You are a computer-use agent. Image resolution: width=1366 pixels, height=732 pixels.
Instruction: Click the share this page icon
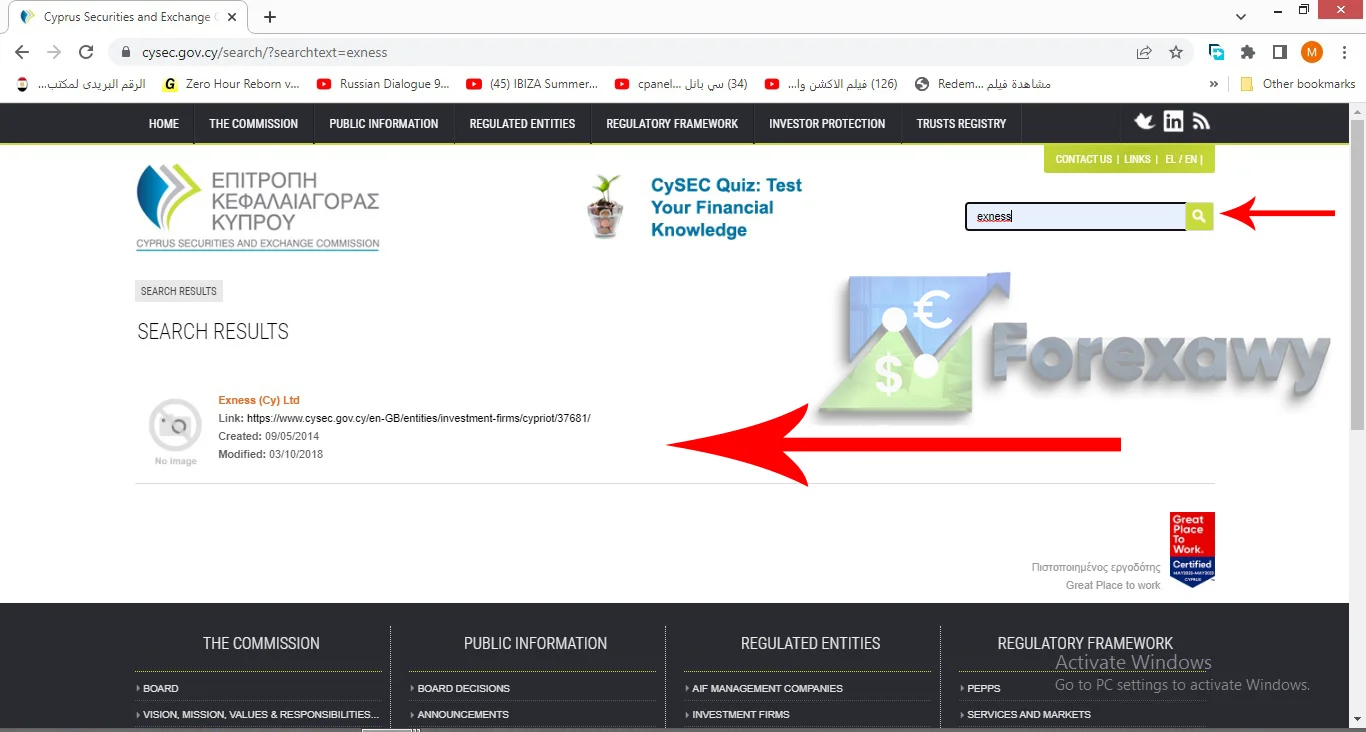[1144, 52]
